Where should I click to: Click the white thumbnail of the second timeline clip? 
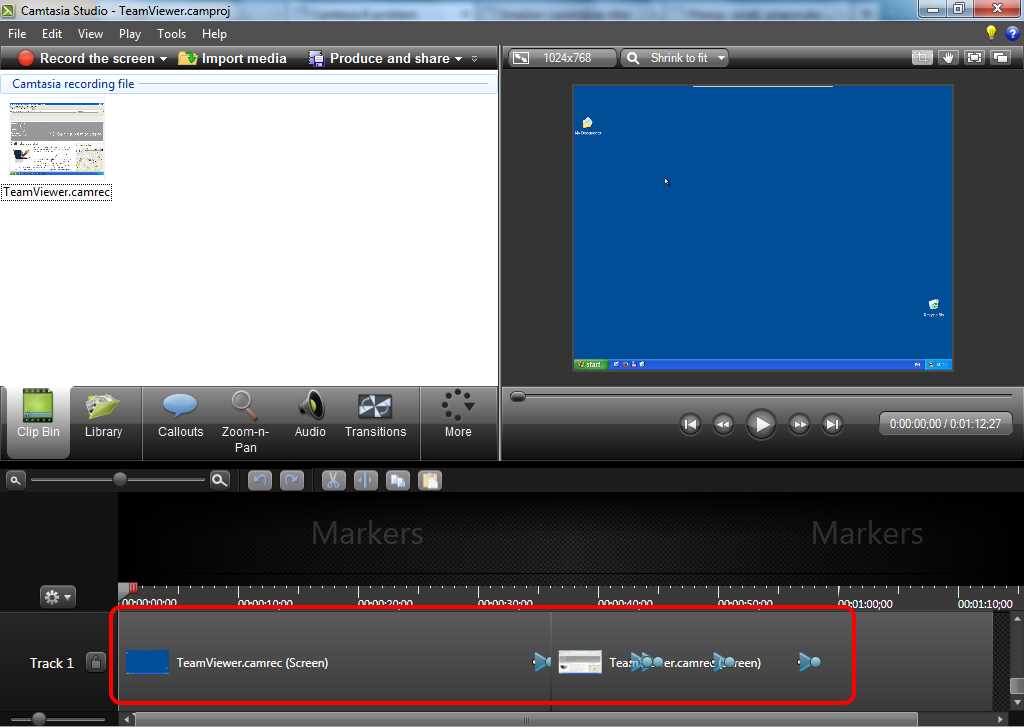pos(580,662)
